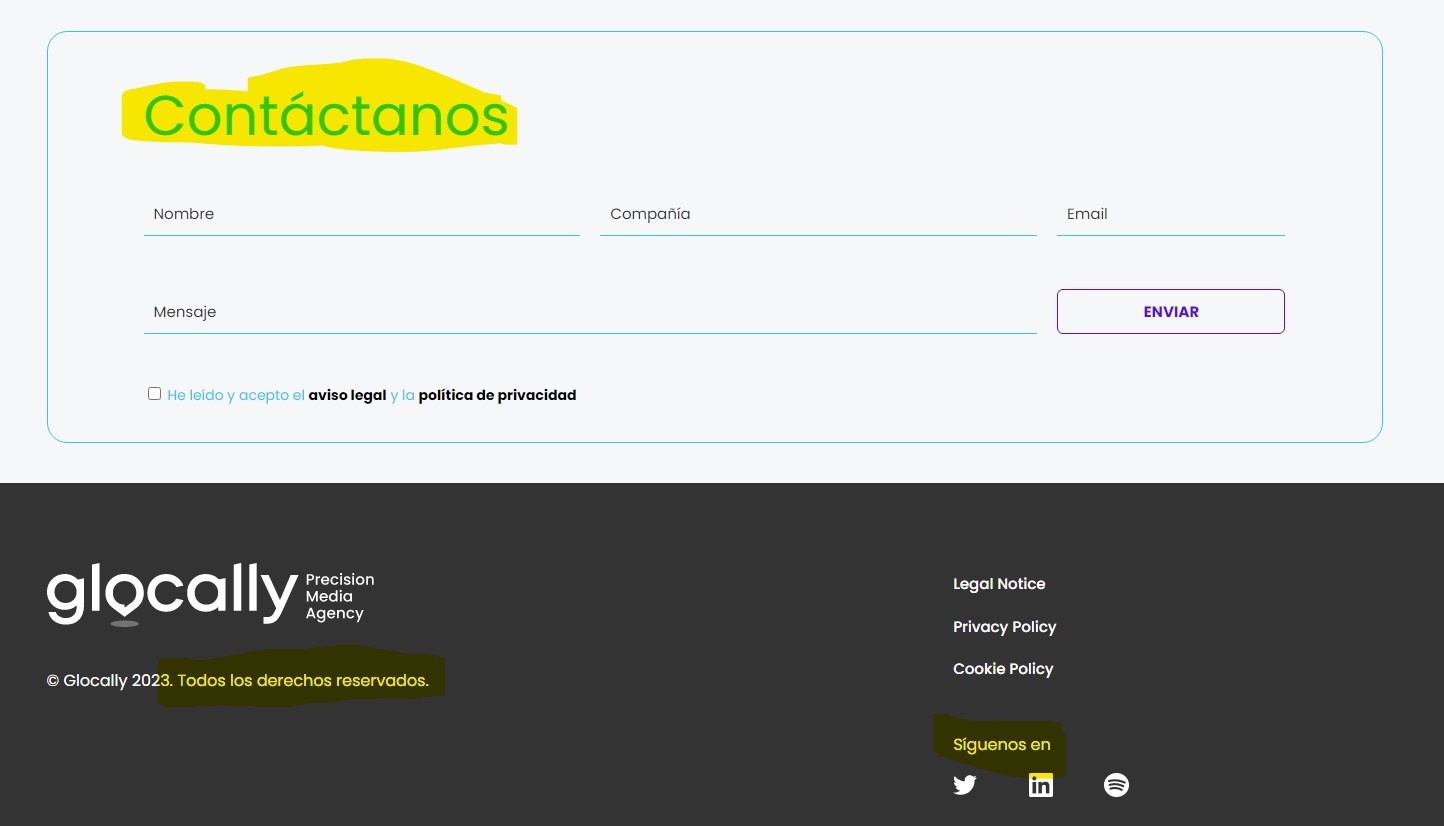
Task: Tick the legal notice acceptance checkbox
Action: pos(154,394)
